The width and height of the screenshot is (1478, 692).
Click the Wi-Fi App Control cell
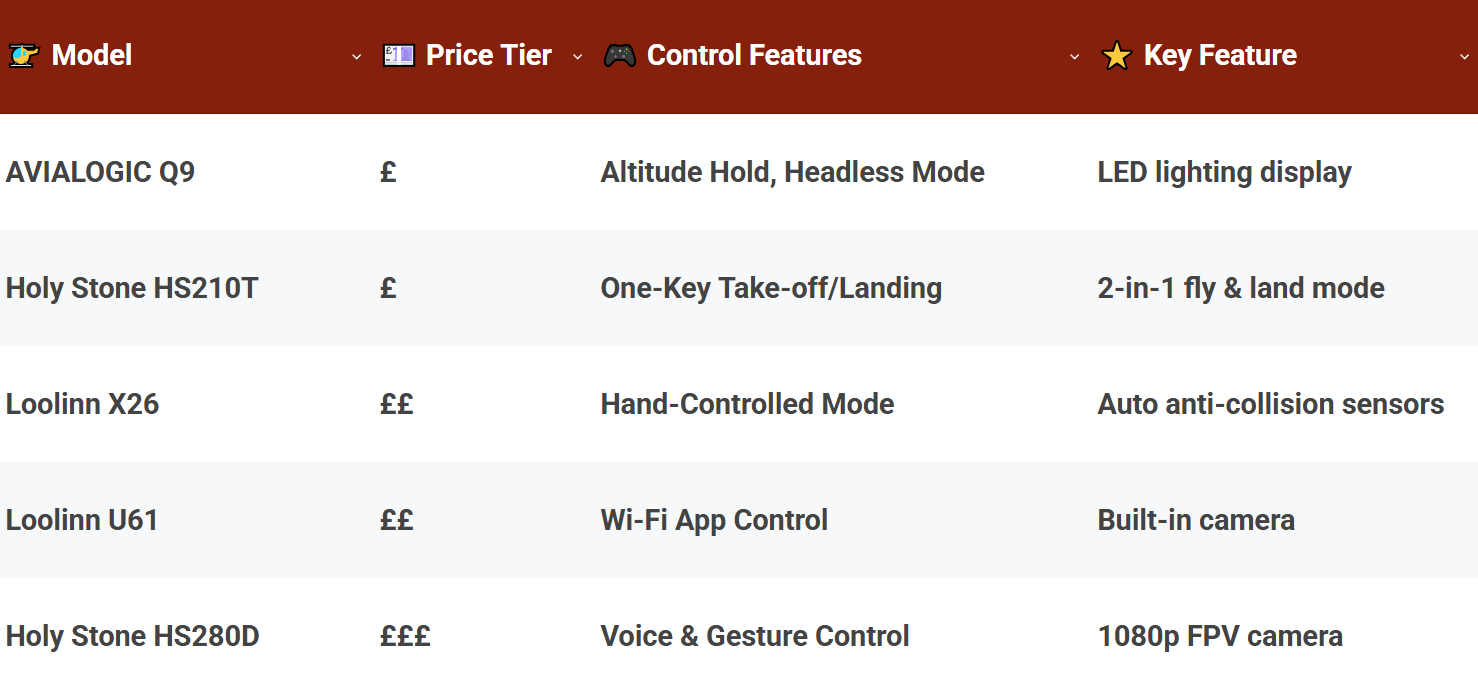714,520
